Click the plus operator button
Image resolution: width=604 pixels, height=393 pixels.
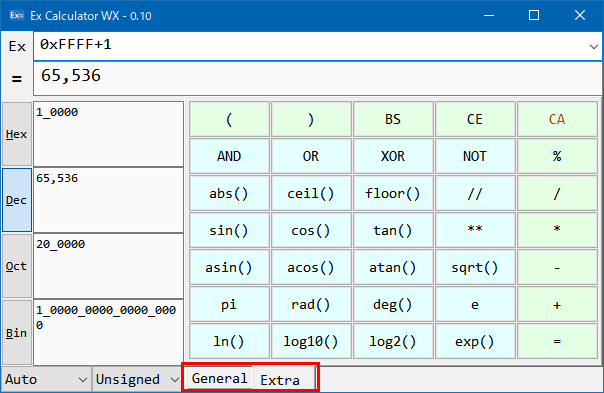click(557, 304)
